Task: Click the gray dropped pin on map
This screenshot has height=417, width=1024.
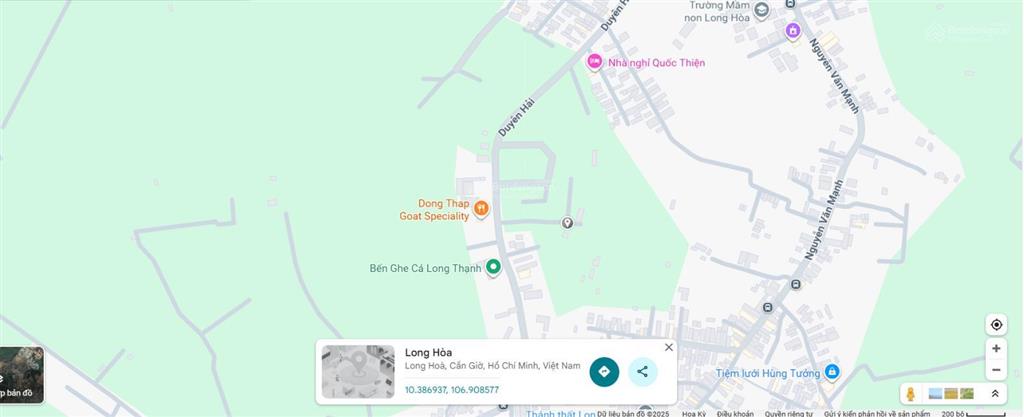Action: 567,223
